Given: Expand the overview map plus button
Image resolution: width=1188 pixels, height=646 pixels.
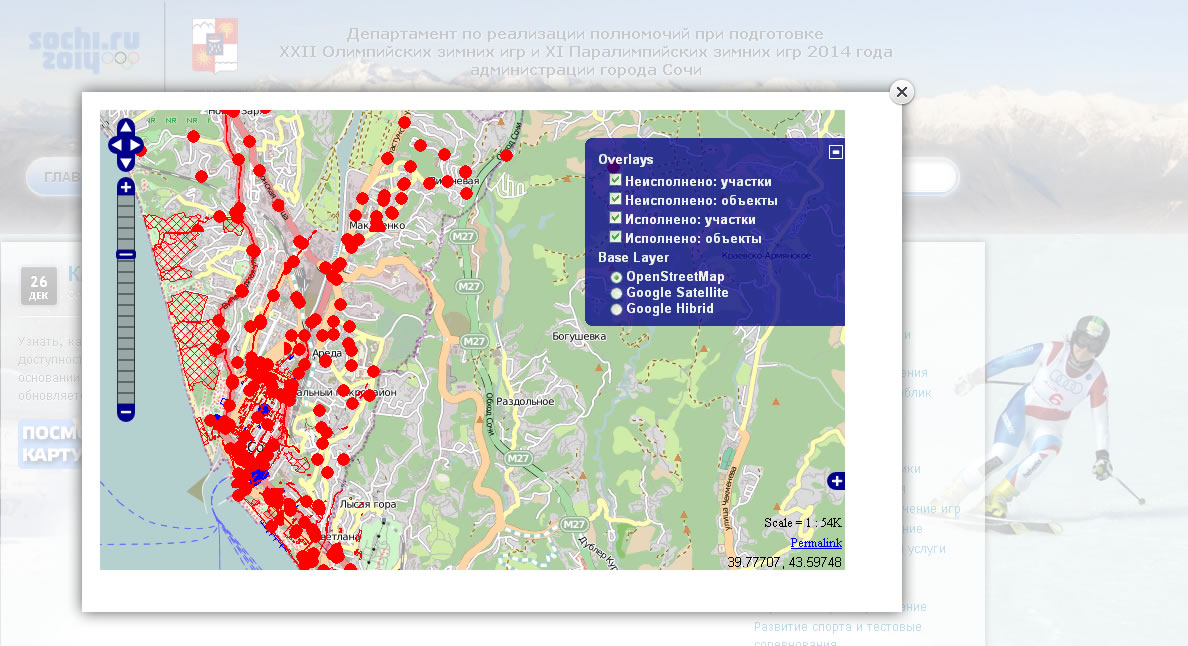Looking at the screenshot, I should coord(836,481).
